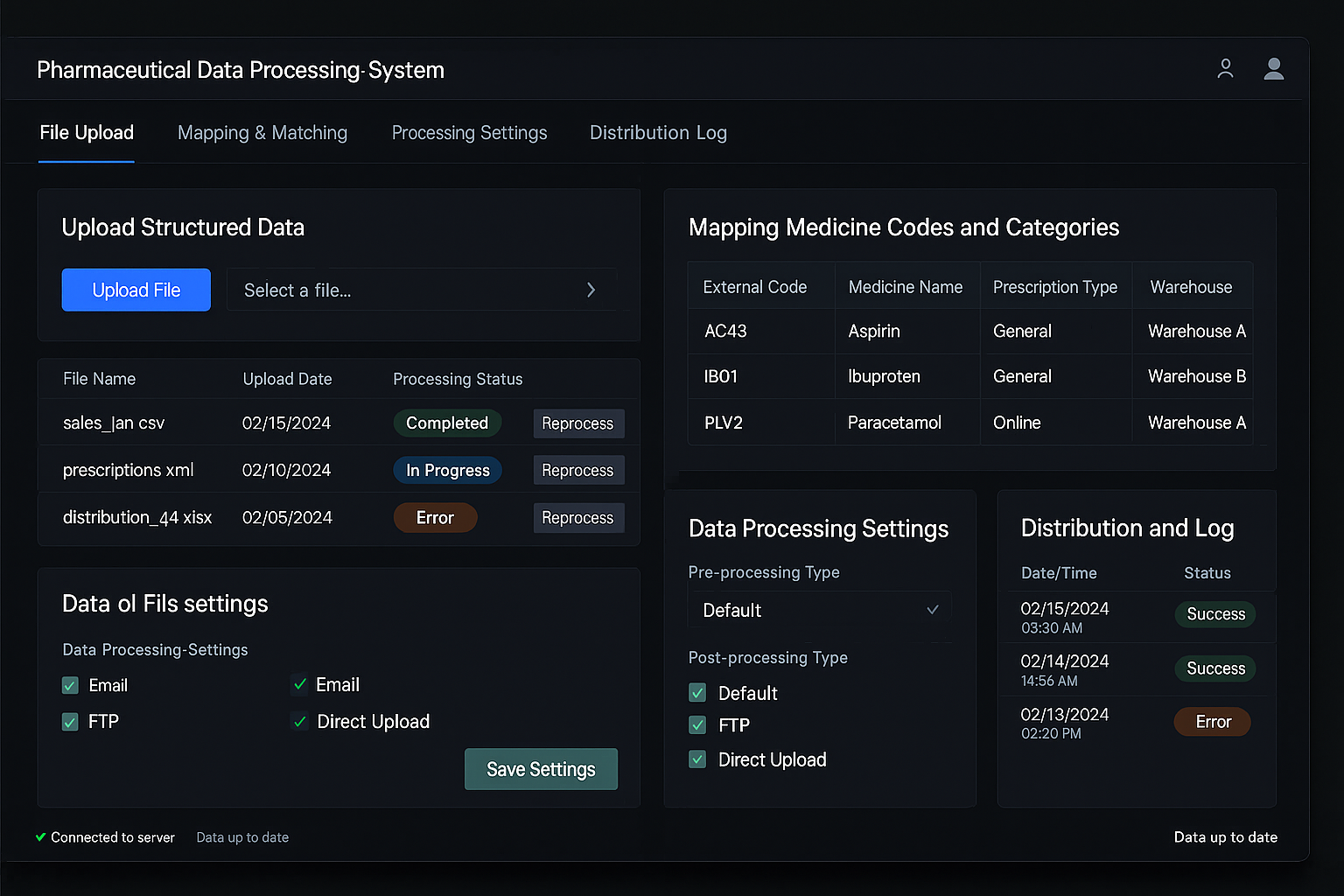Image resolution: width=1344 pixels, height=896 pixels.
Task: Click the filled user account icon
Action: coord(1273,69)
